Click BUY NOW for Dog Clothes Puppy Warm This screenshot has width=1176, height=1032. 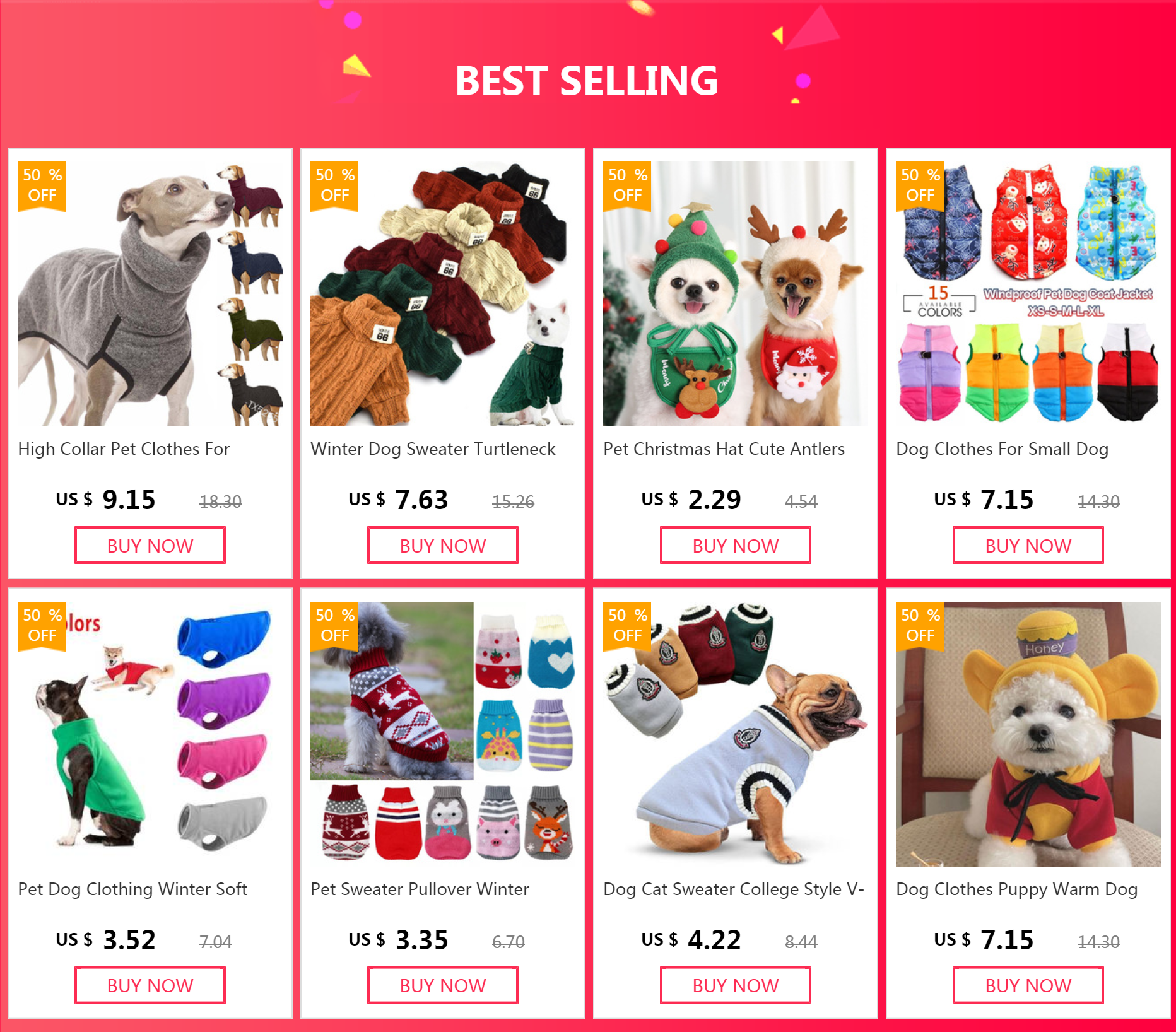pos(1028,985)
